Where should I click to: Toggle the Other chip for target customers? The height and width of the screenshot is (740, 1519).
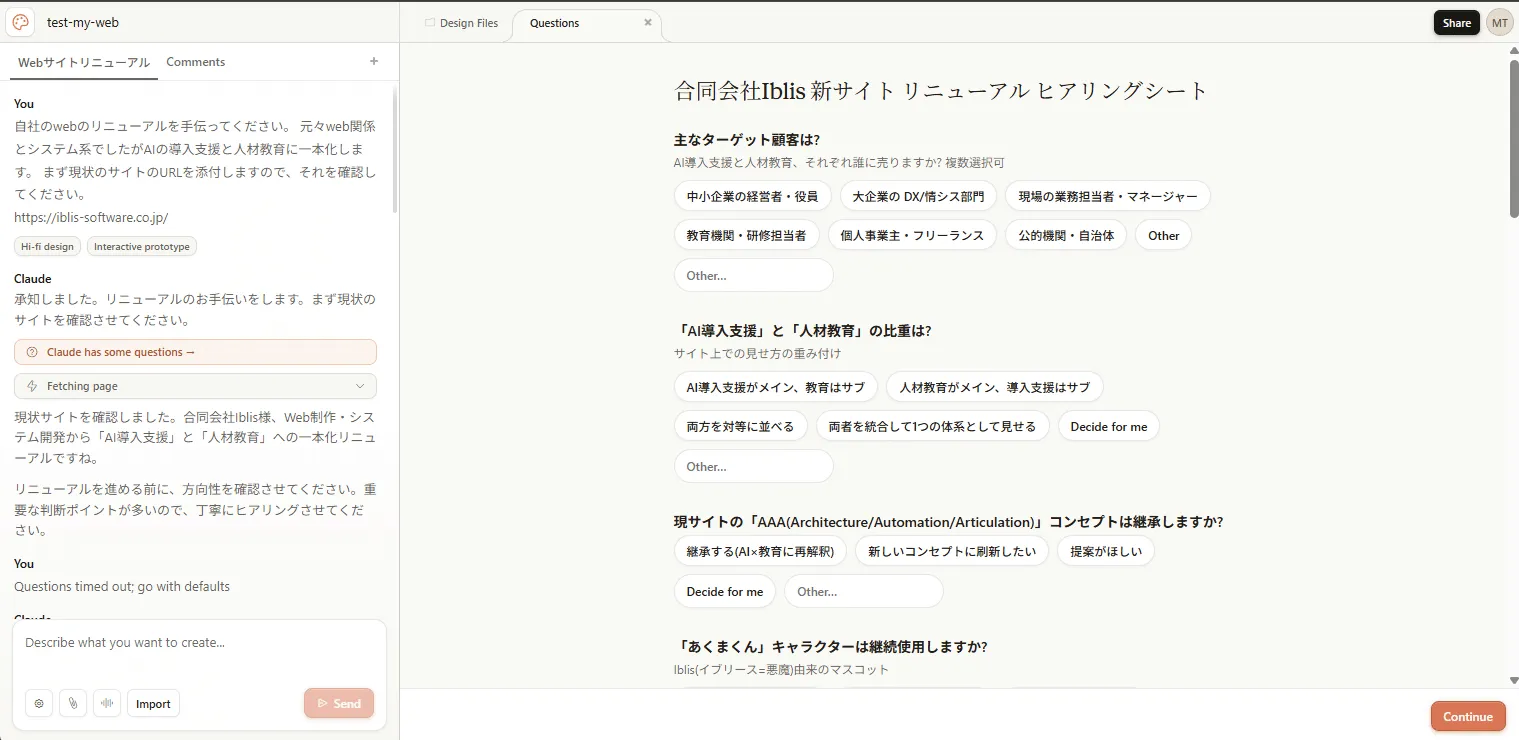(1163, 235)
